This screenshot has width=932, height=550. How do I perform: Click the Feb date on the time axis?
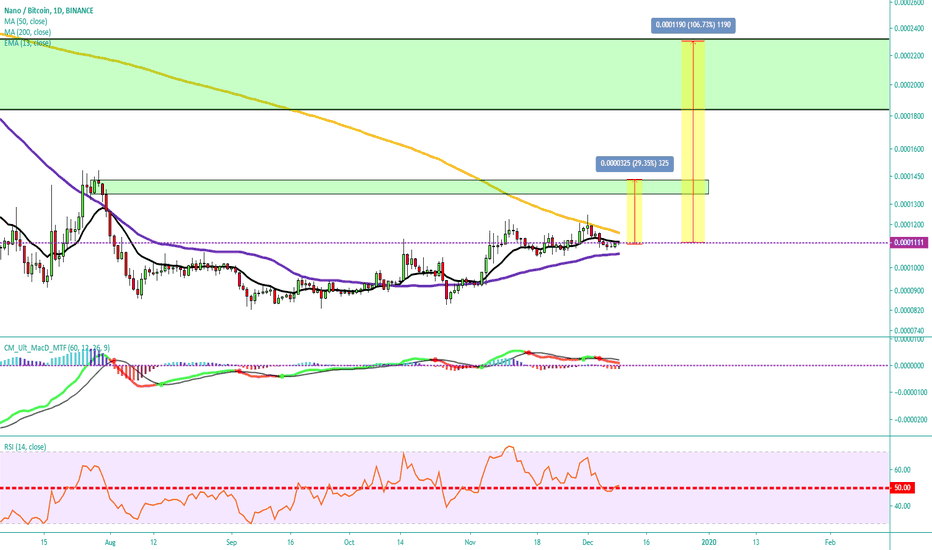830,542
